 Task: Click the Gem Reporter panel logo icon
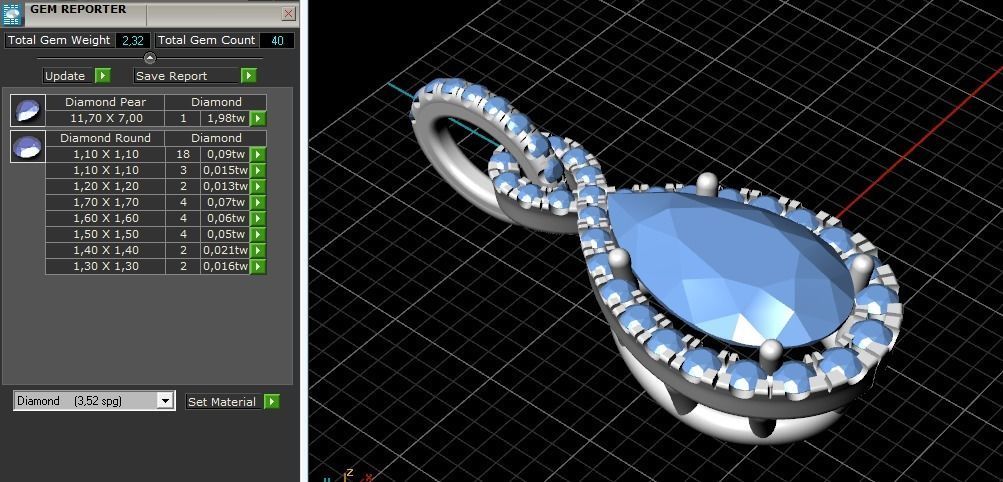click(x=12, y=13)
